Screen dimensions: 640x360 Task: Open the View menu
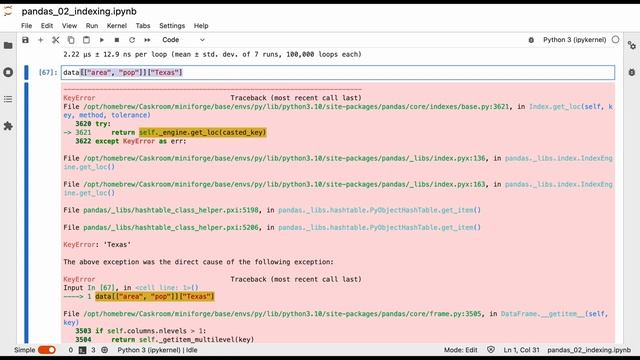(x=69, y=26)
